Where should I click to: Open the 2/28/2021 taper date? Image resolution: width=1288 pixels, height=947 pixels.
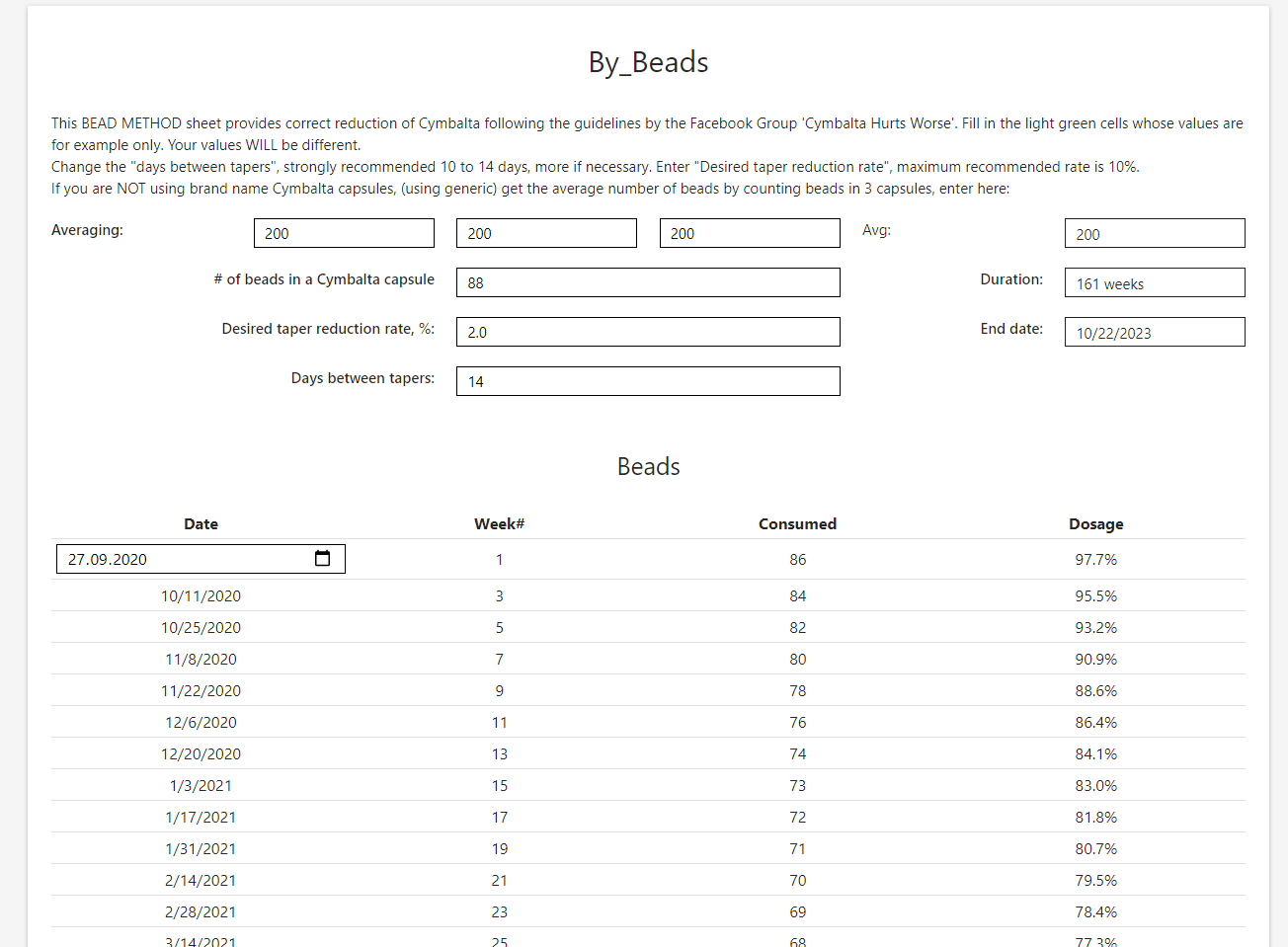pyautogui.click(x=201, y=910)
